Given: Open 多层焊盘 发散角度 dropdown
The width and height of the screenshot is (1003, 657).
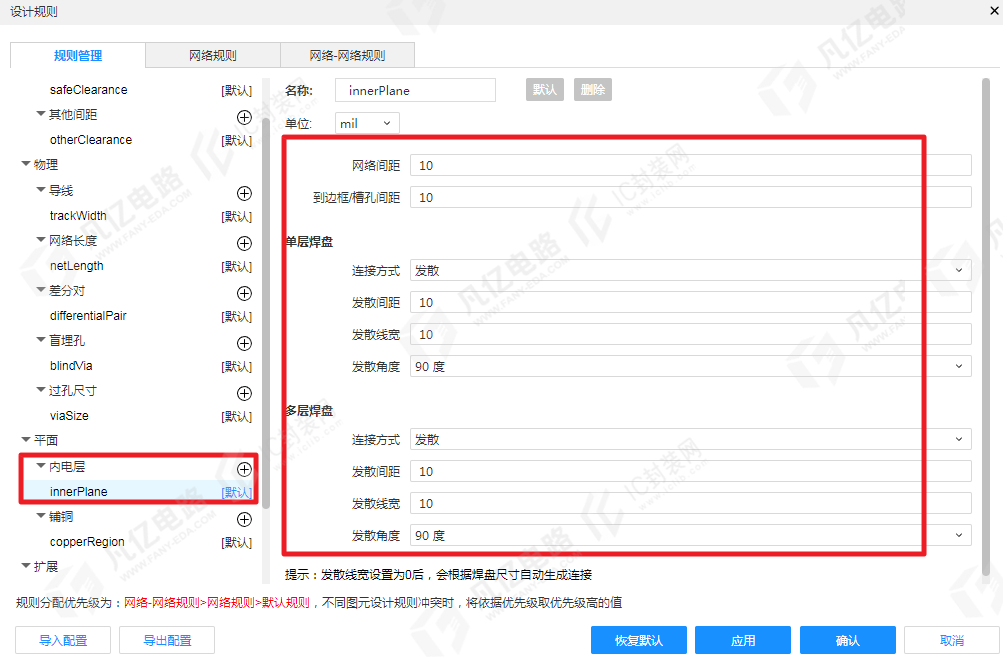Looking at the screenshot, I should 691,535.
